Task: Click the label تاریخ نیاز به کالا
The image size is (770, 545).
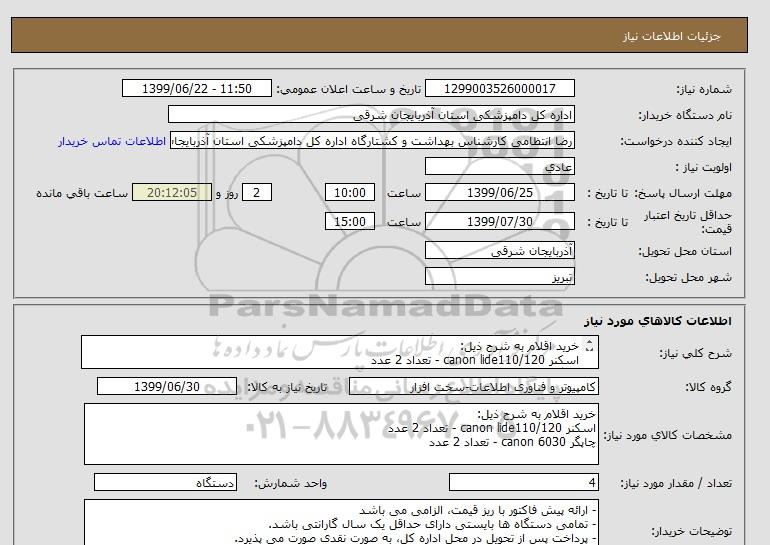Action: click(x=287, y=387)
